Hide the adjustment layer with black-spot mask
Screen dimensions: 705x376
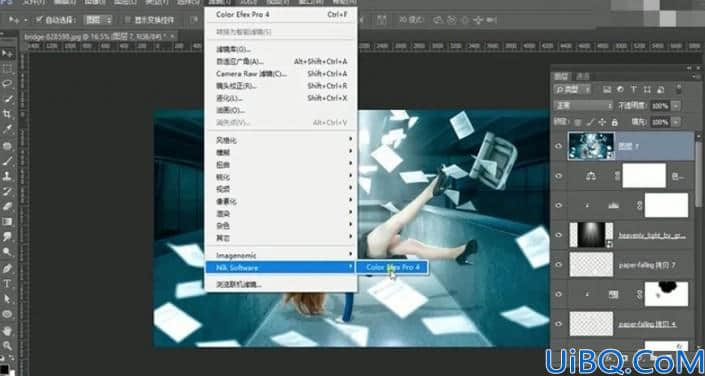coord(558,294)
